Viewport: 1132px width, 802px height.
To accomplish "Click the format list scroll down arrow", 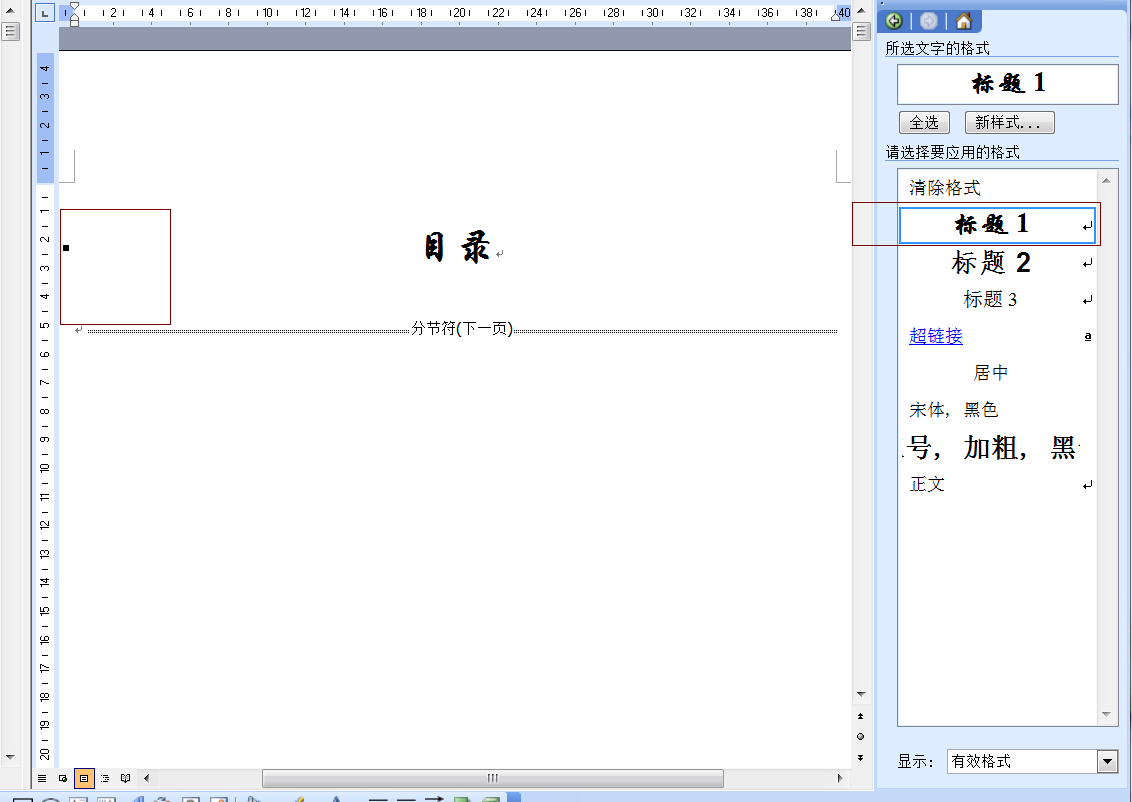I will click(1106, 715).
